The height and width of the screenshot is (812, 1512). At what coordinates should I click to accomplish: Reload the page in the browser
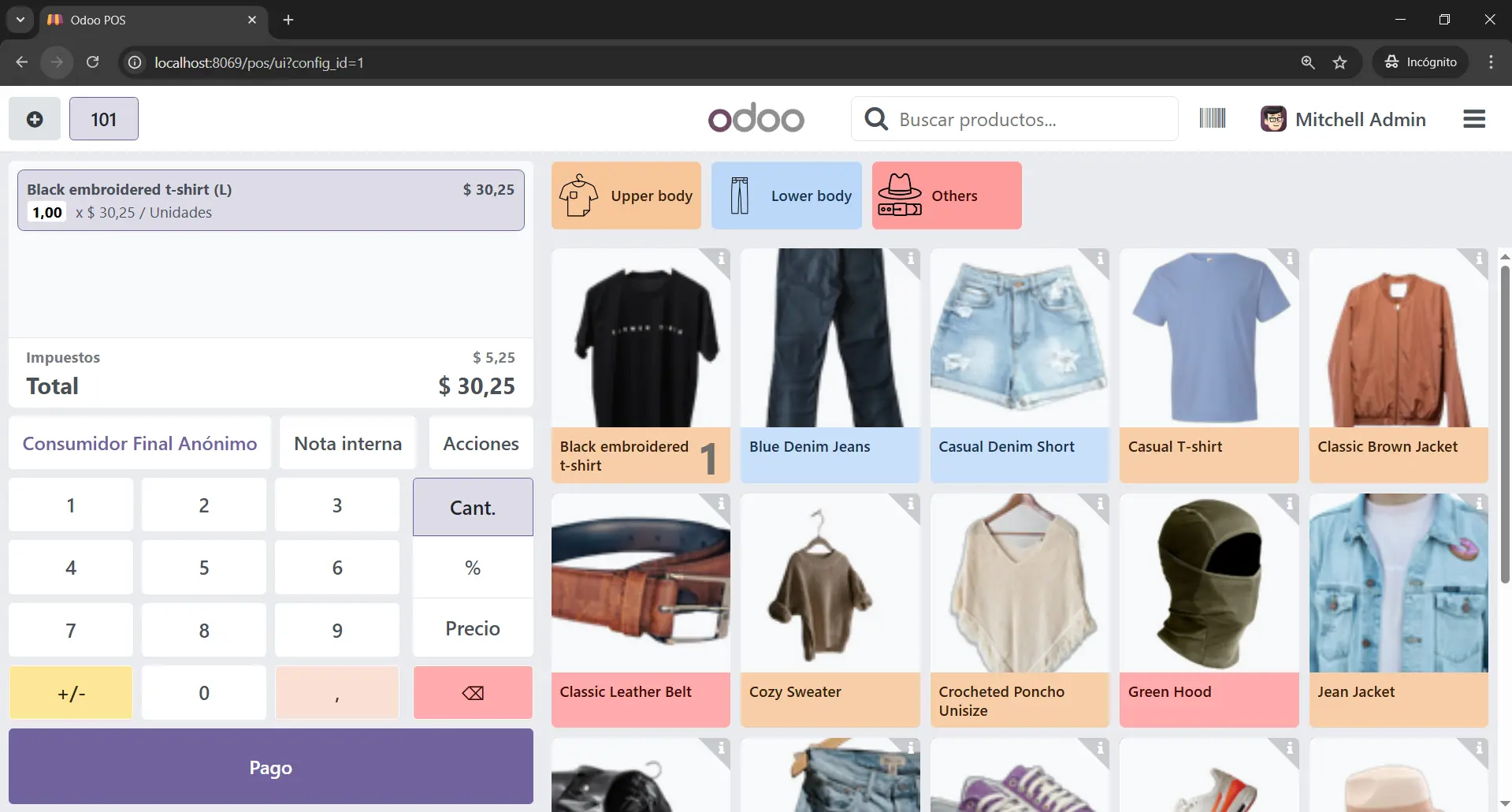pyautogui.click(x=92, y=62)
